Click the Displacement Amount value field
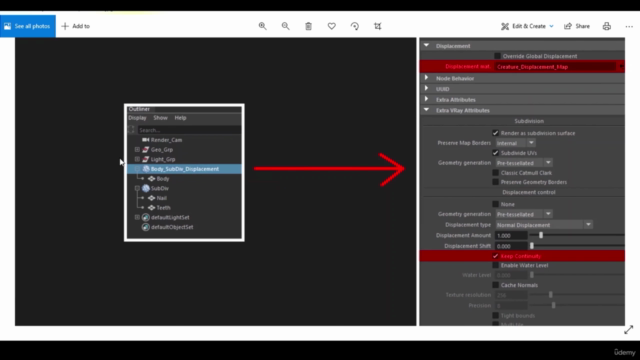This screenshot has width=640, height=360. (x=511, y=236)
